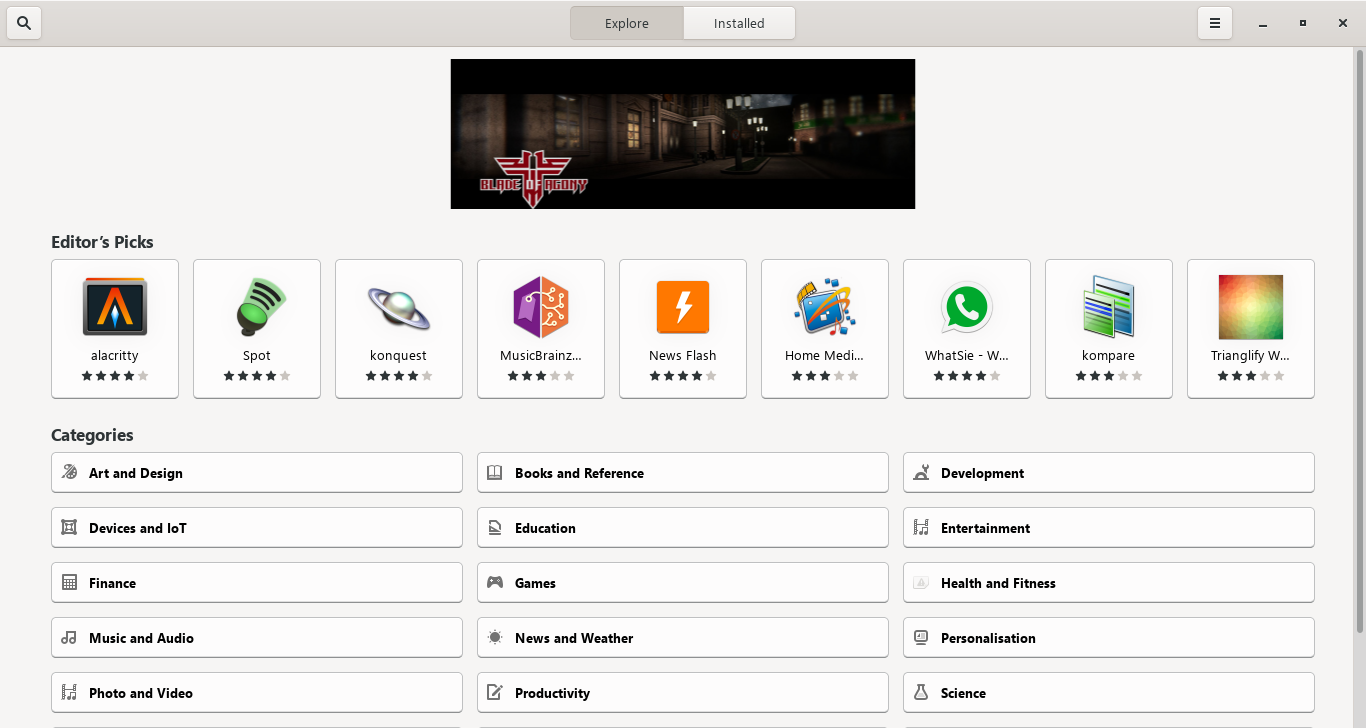
Task: Open the Devices and IoT category
Action: click(x=257, y=528)
